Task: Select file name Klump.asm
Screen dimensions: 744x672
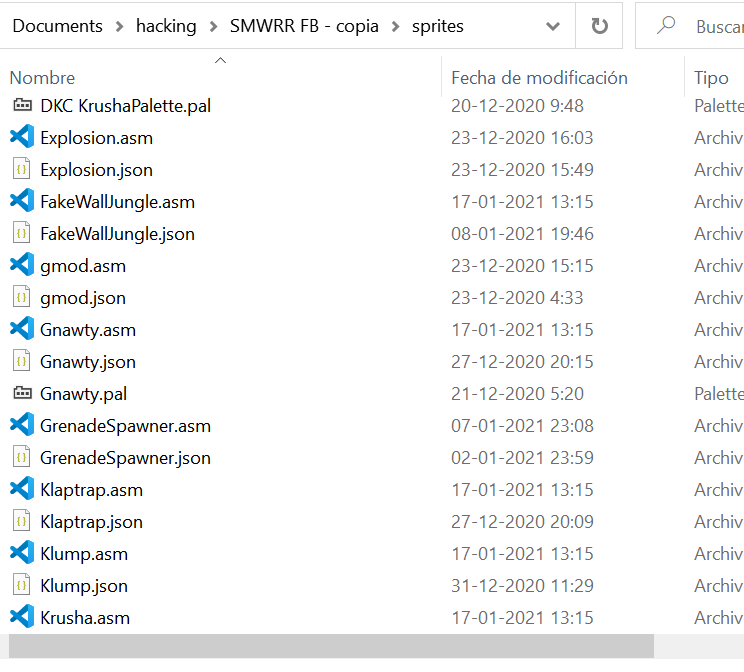Action: (84, 554)
